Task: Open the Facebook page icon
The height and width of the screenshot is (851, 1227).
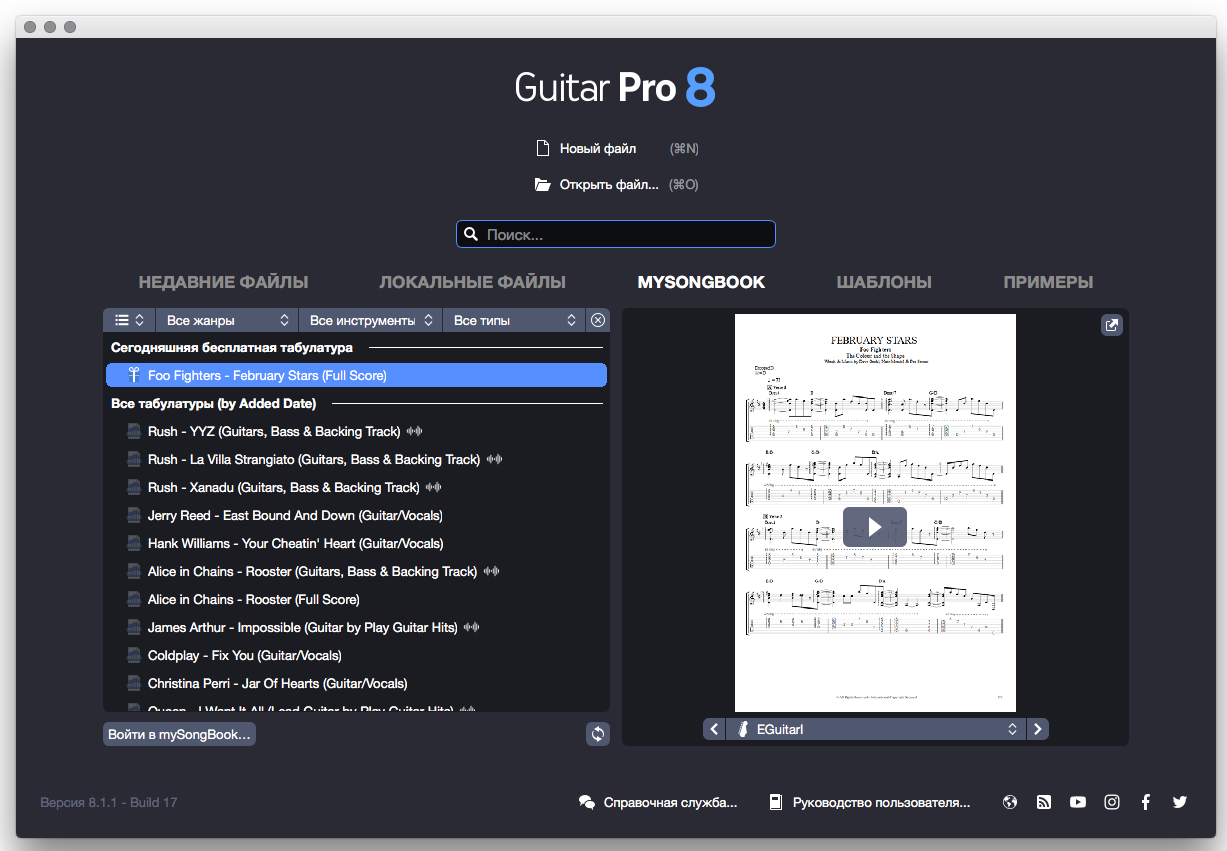Action: pyautogui.click(x=1146, y=802)
